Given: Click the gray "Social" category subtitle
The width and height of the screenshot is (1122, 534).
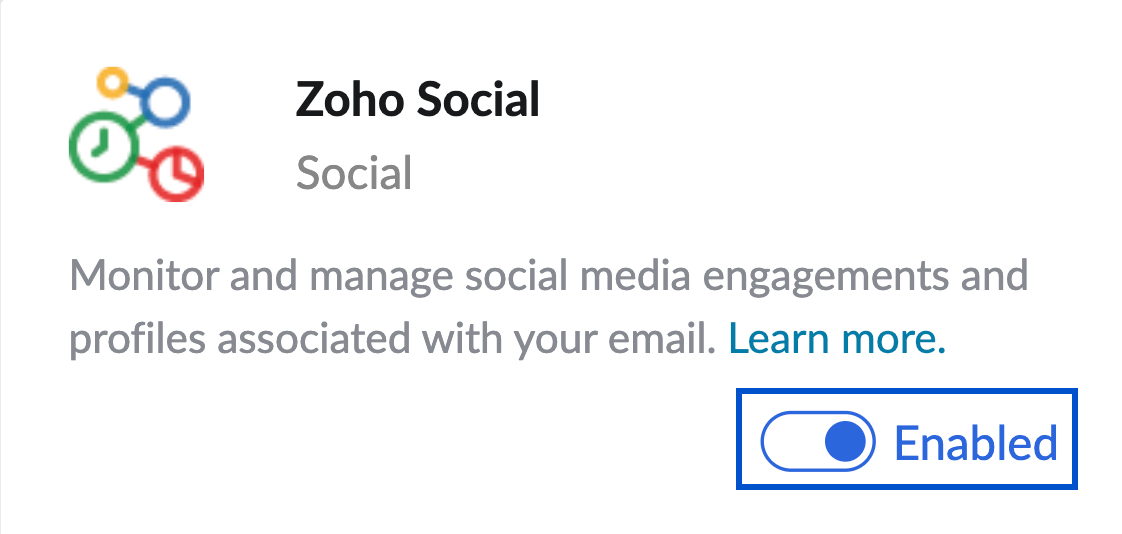Looking at the screenshot, I should [354, 174].
